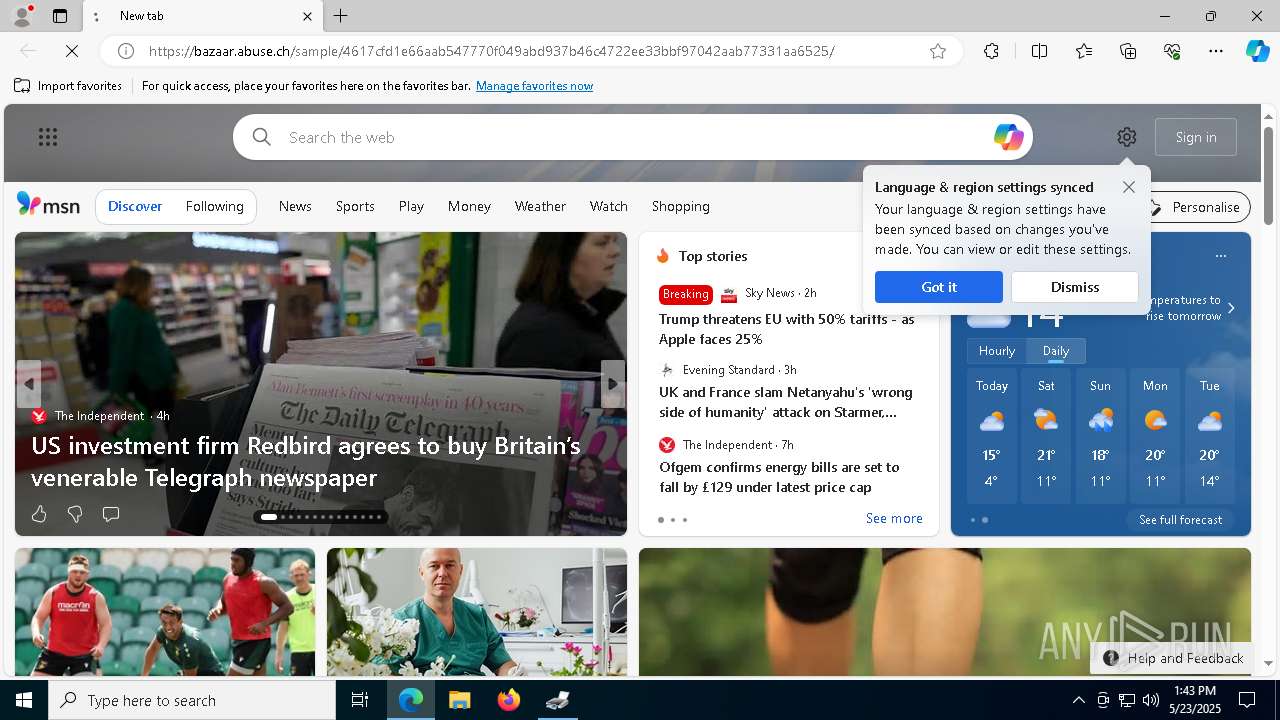The width and height of the screenshot is (1280, 720).
Task: Open Browser essentials heart icon
Action: [x=1172, y=51]
